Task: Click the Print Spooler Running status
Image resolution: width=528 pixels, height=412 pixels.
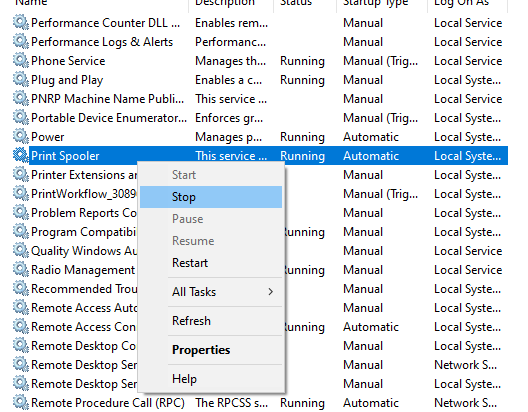Action: point(302,156)
